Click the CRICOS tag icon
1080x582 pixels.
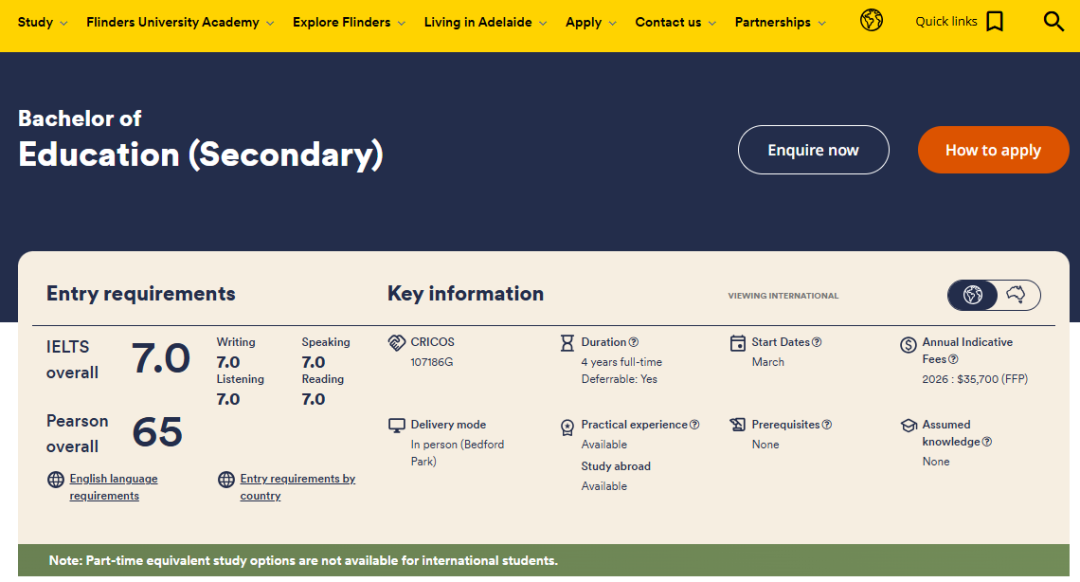pyautogui.click(x=397, y=342)
